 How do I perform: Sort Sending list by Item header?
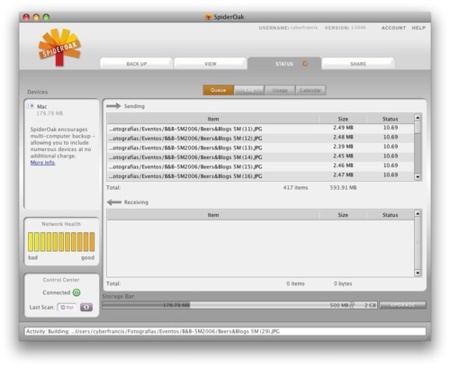pos(213,119)
